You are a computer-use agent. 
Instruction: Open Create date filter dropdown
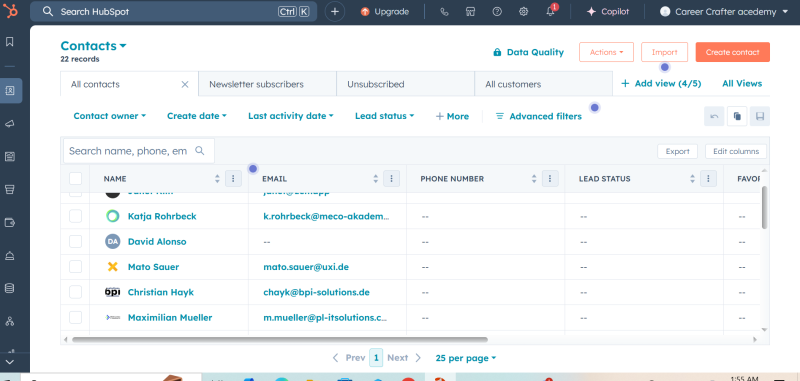tap(197, 116)
